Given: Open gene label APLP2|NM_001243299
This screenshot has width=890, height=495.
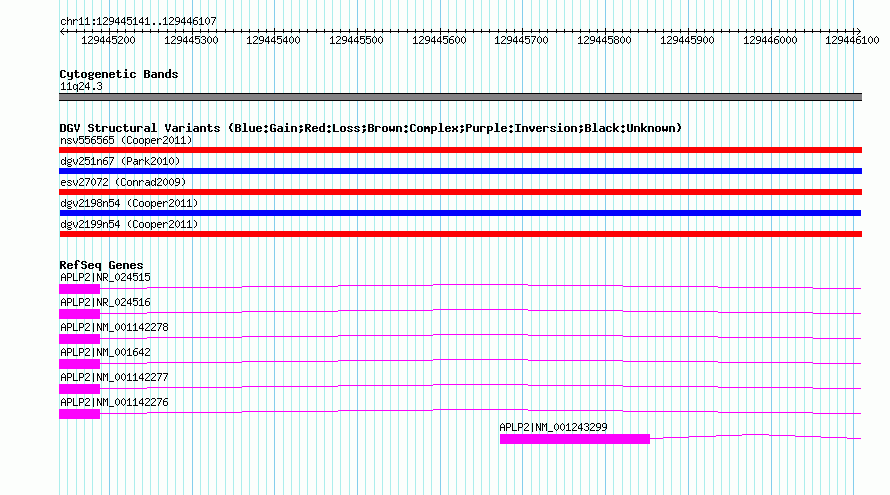Looking at the screenshot, I should click(x=553, y=427).
